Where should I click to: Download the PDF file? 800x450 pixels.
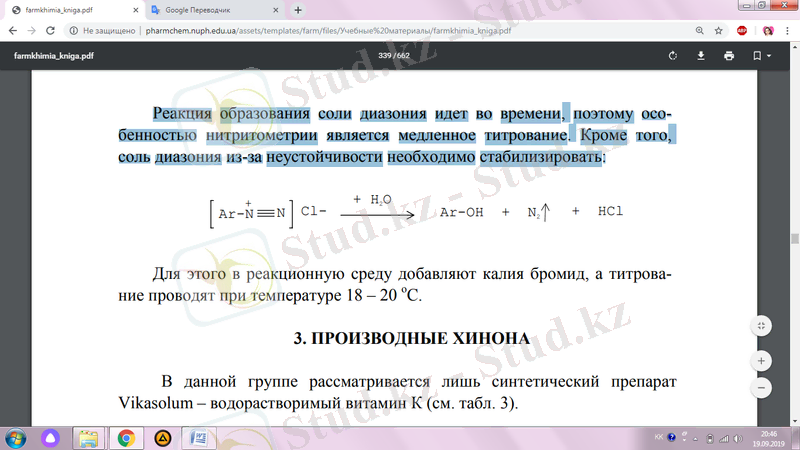701,55
